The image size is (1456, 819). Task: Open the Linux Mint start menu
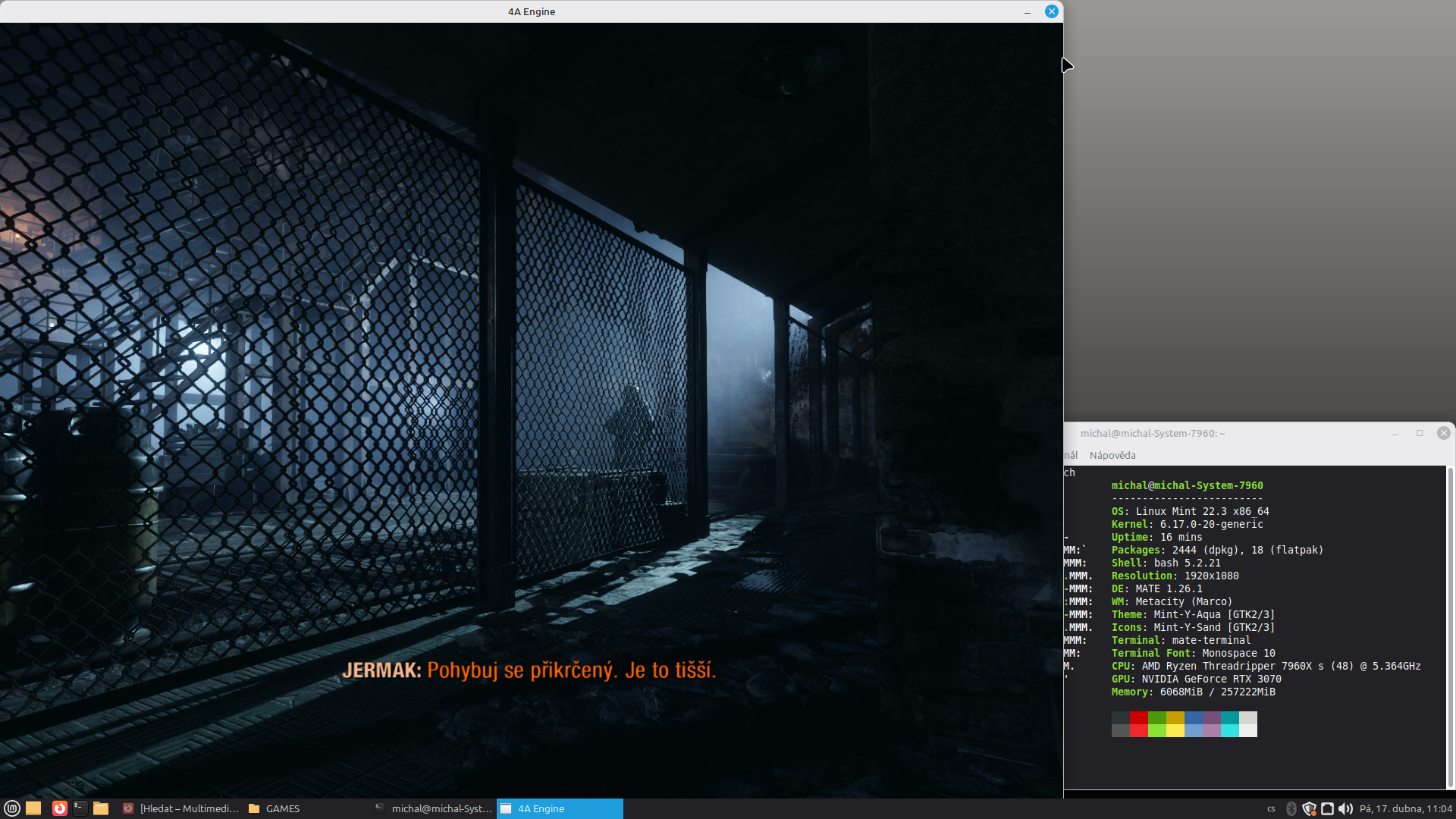[x=11, y=808]
